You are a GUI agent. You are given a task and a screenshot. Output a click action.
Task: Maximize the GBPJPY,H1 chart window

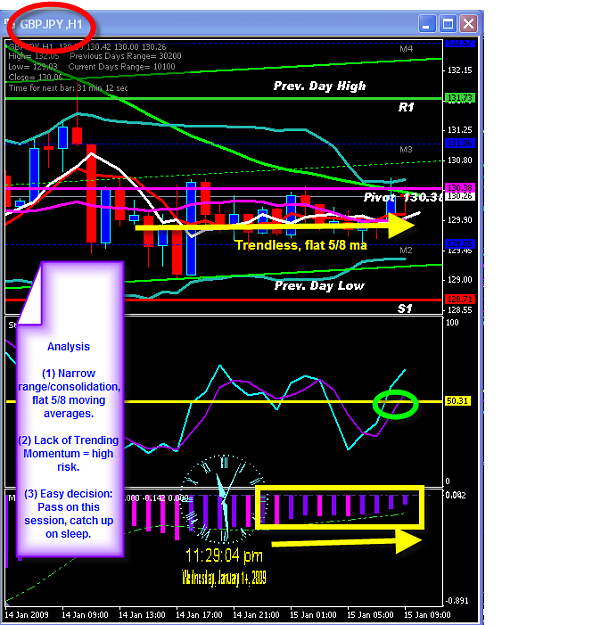(x=448, y=24)
